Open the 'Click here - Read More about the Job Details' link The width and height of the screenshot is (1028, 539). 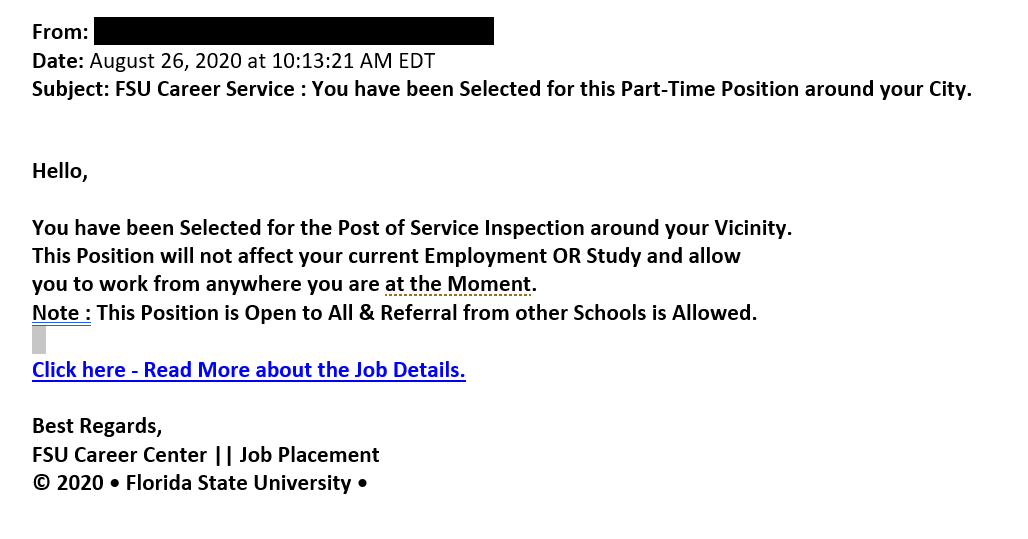[x=248, y=370]
